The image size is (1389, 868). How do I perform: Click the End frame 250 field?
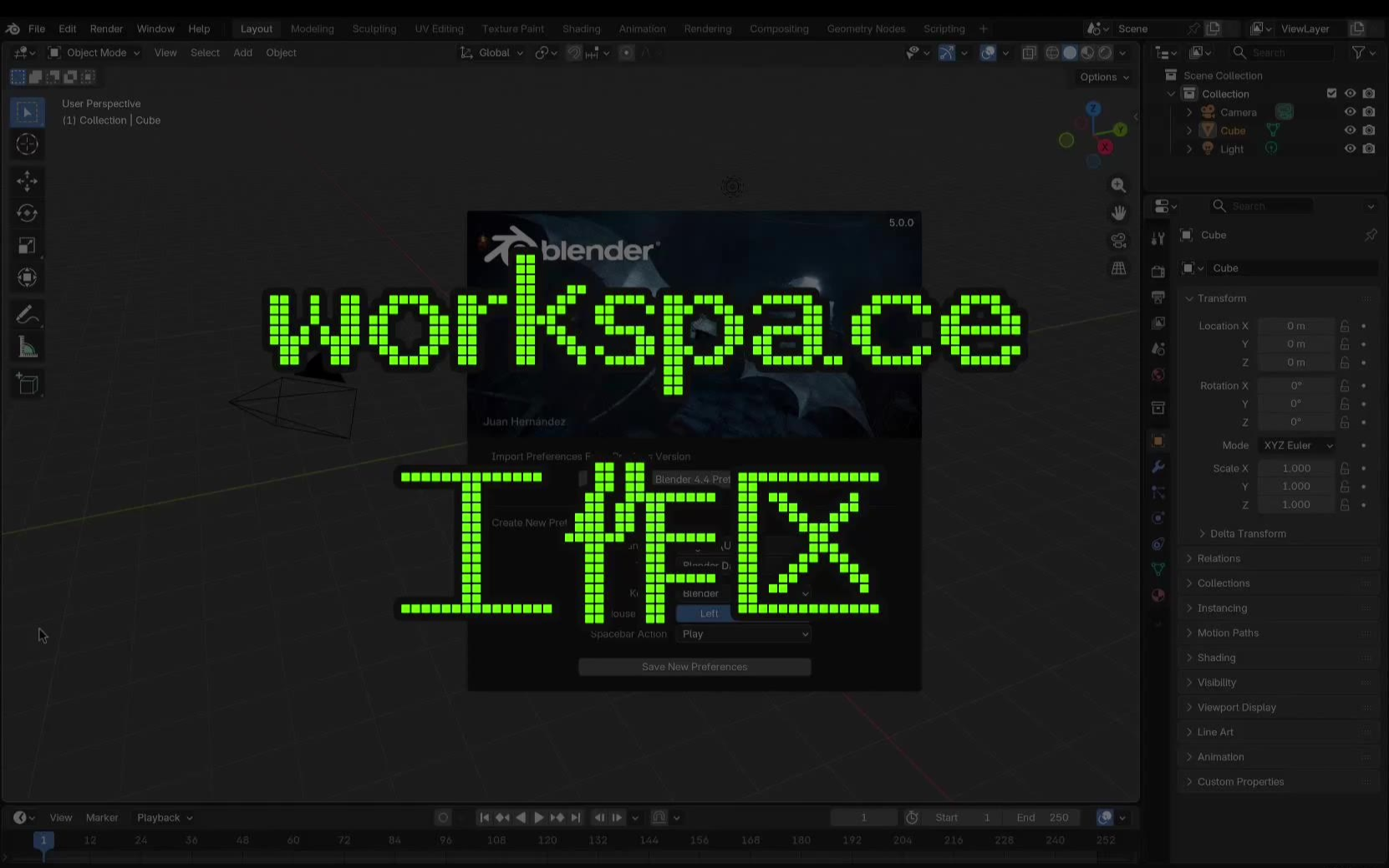point(1042,818)
